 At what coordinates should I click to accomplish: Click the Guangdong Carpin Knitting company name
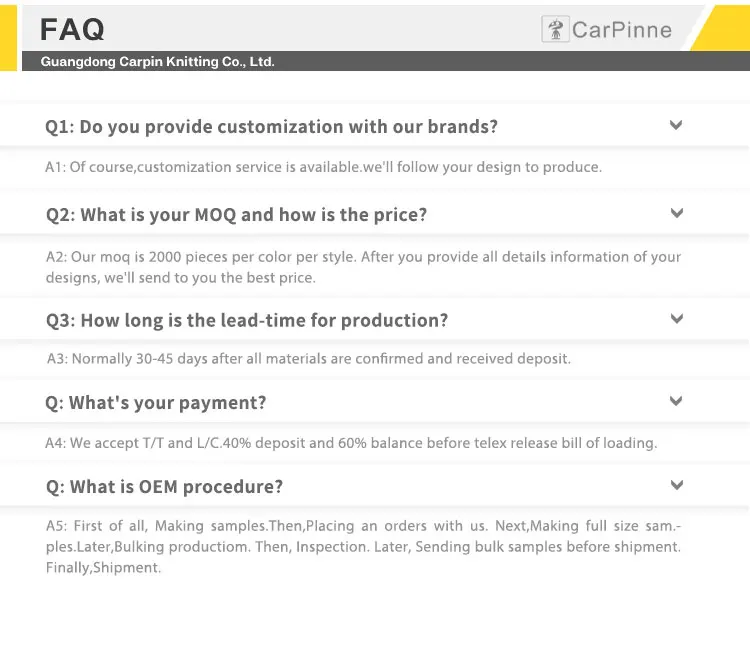coord(157,62)
